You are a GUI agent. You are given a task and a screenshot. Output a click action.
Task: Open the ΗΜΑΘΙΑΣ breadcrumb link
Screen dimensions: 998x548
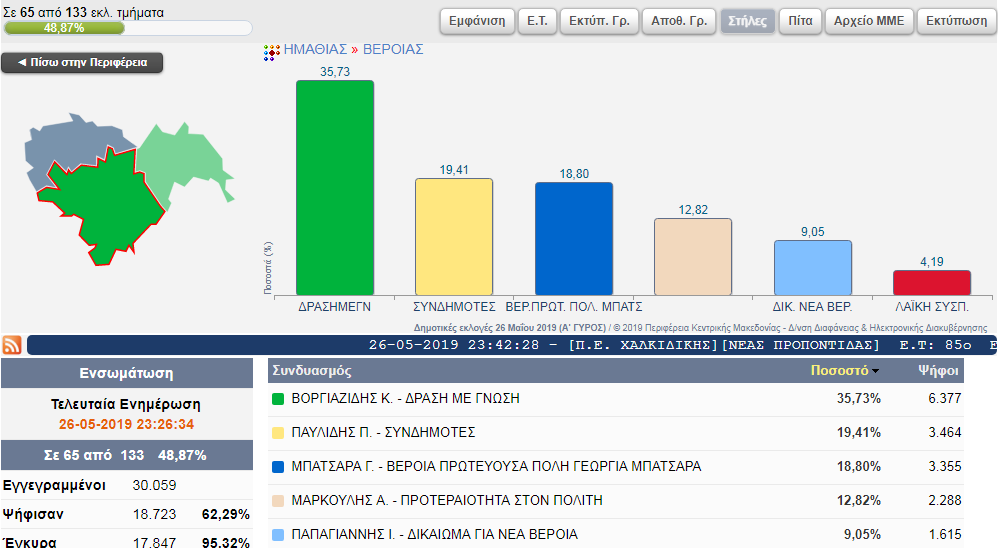tap(315, 49)
